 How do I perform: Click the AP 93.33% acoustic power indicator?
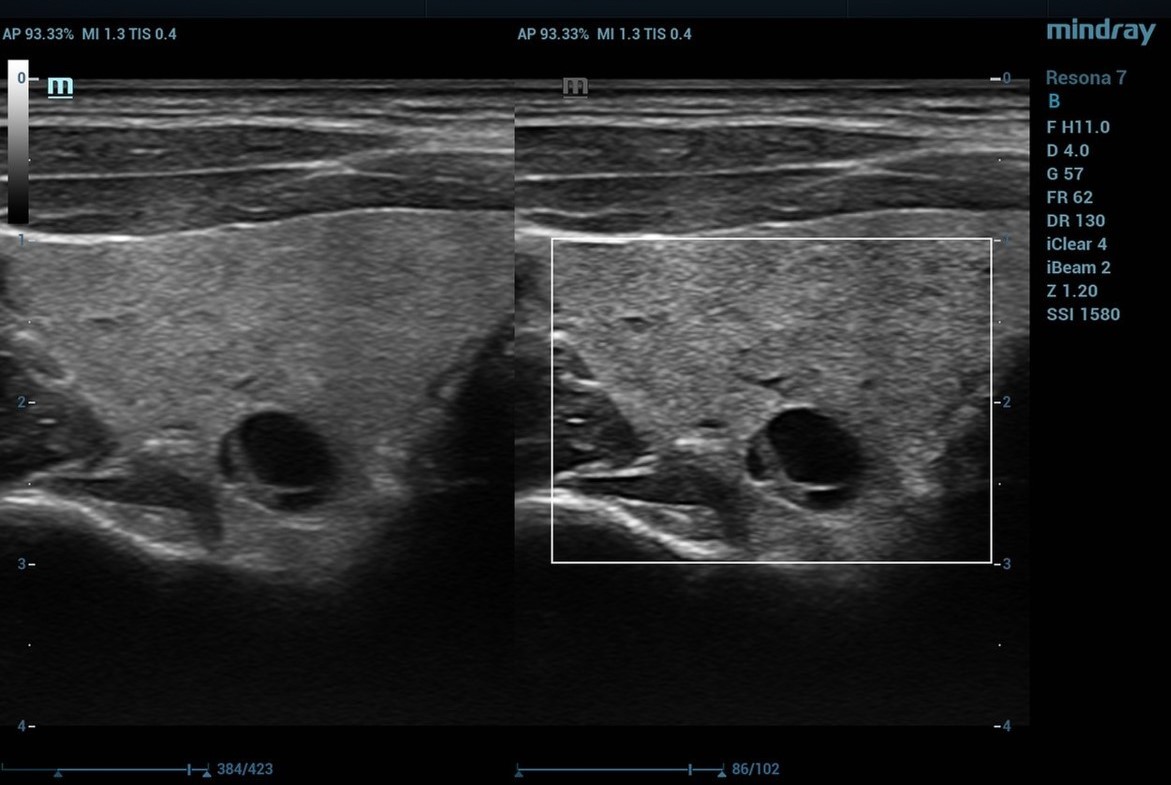point(40,33)
